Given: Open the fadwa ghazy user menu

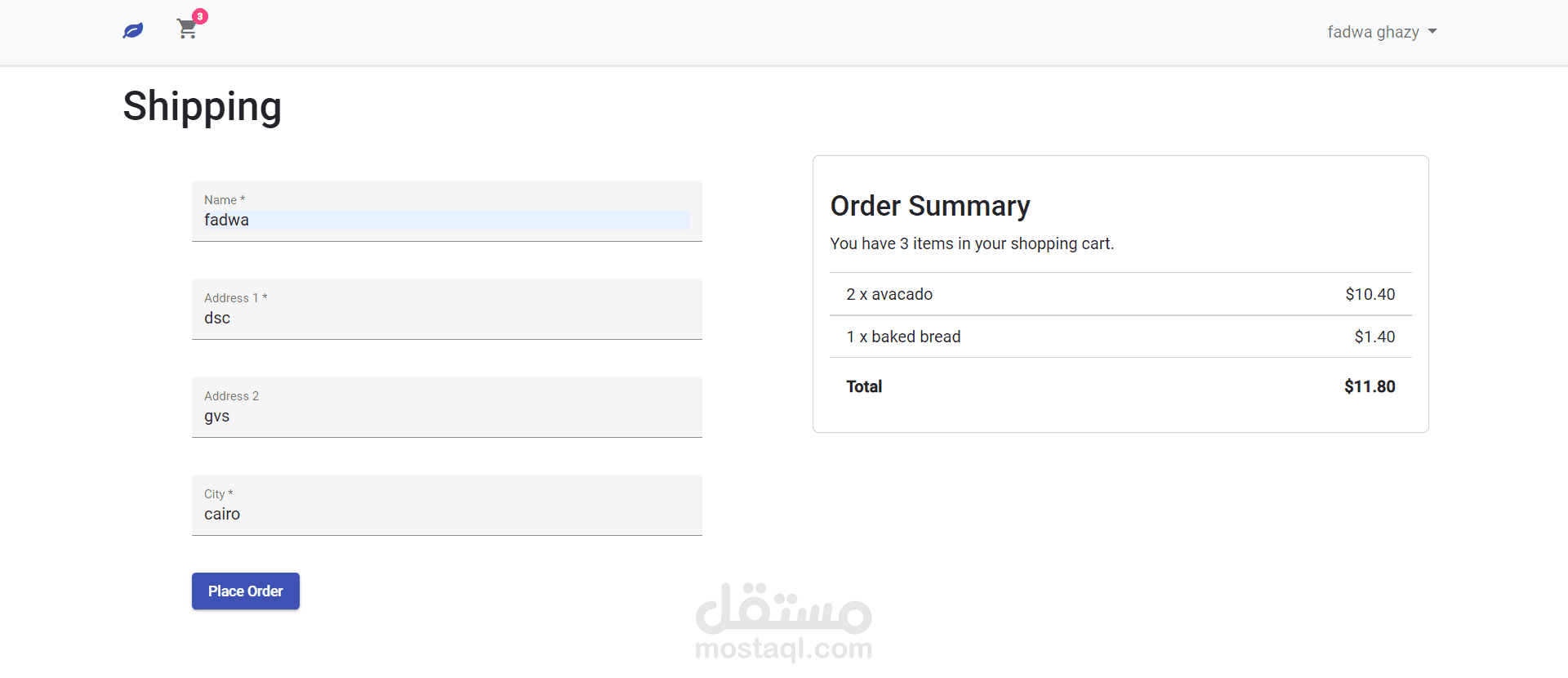Looking at the screenshot, I should [x=1373, y=32].
